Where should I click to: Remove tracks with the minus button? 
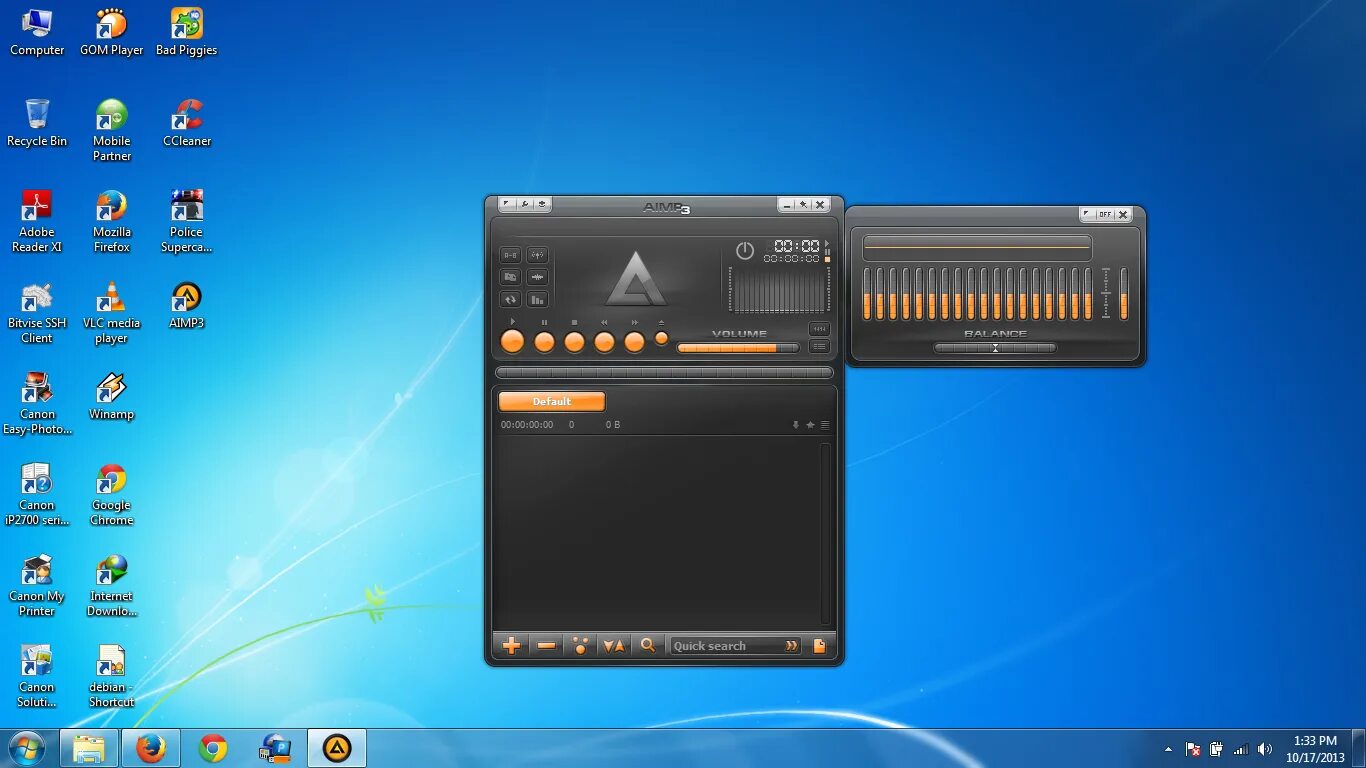point(546,646)
